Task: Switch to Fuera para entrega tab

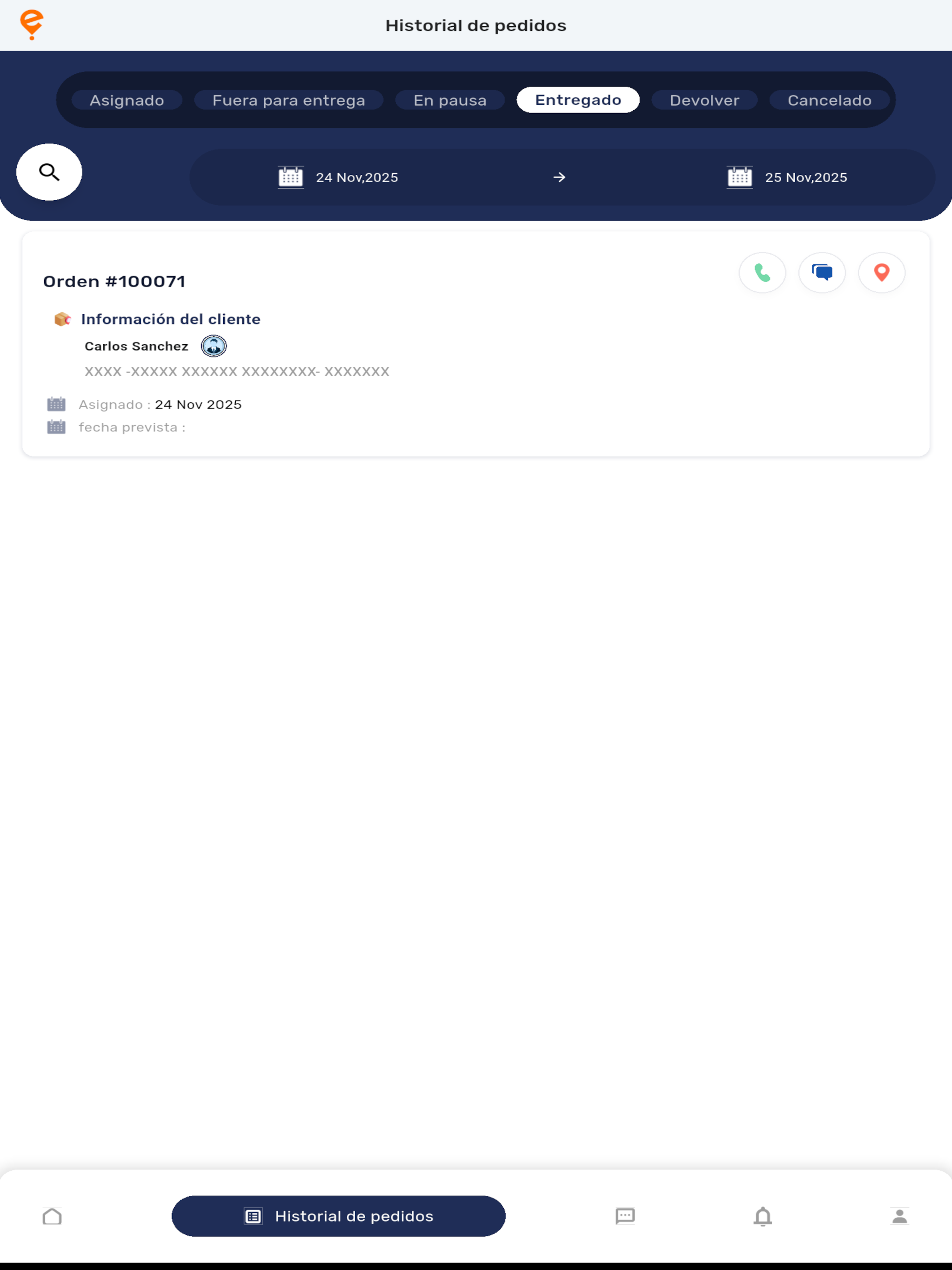Action: tap(289, 100)
